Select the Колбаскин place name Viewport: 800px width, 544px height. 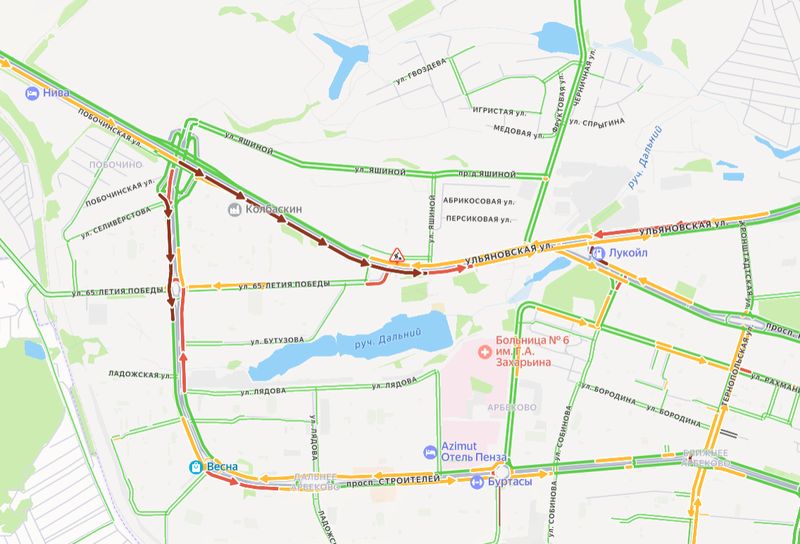point(273,209)
